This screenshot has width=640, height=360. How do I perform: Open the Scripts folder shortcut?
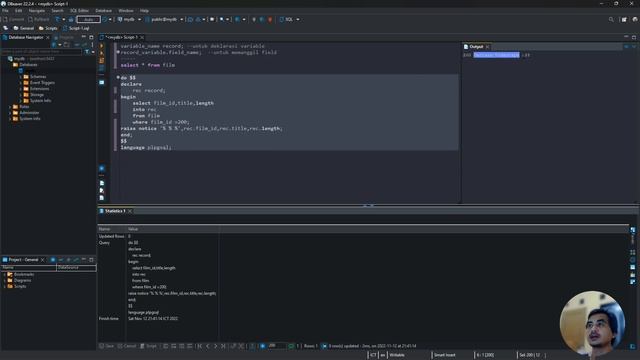[48, 28]
